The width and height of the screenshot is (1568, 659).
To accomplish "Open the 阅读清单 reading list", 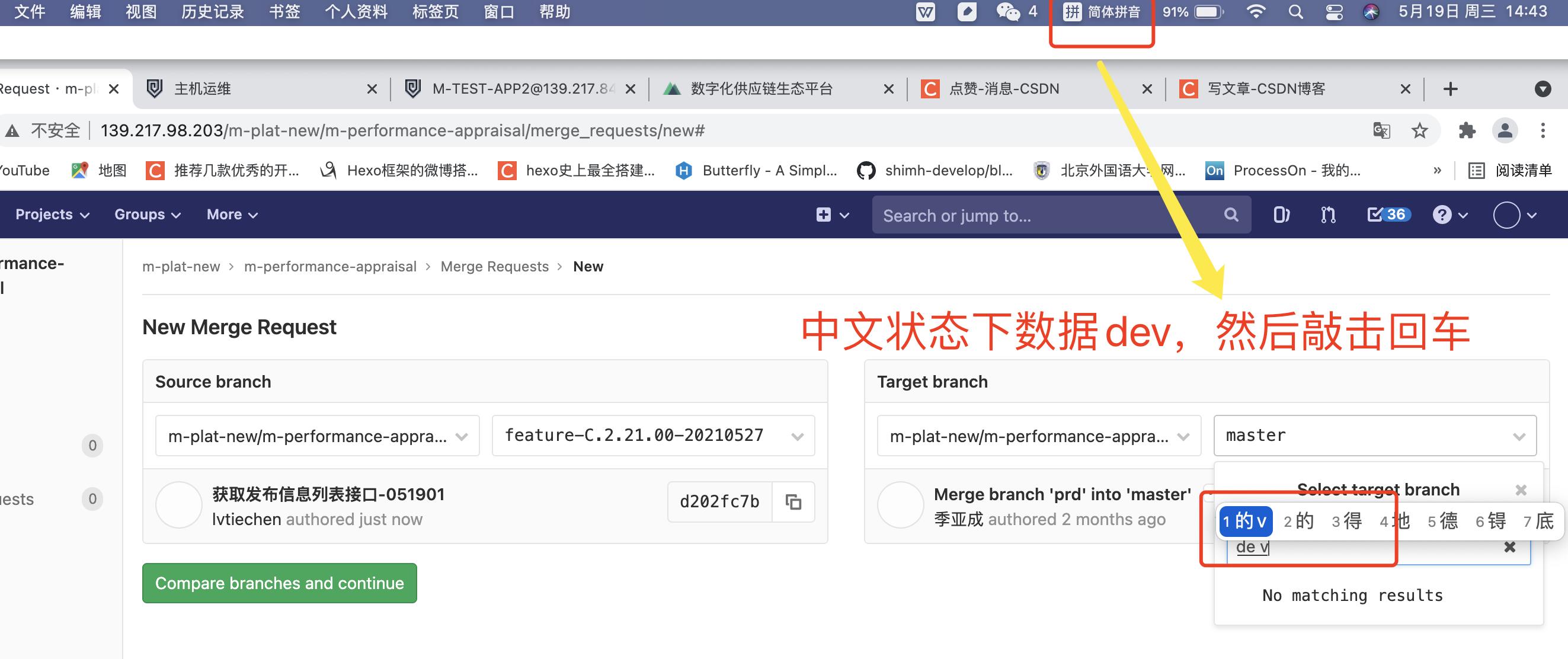I will point(1510,170).
